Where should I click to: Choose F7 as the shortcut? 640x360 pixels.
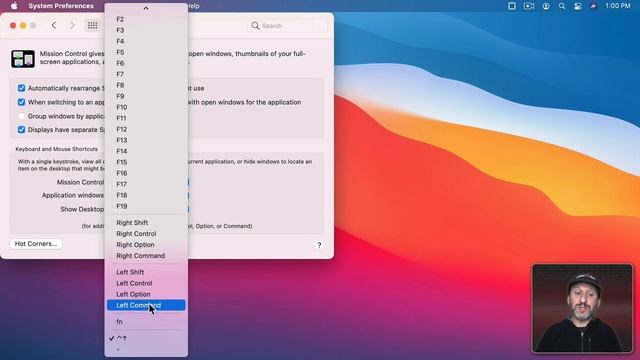(146, 74)
